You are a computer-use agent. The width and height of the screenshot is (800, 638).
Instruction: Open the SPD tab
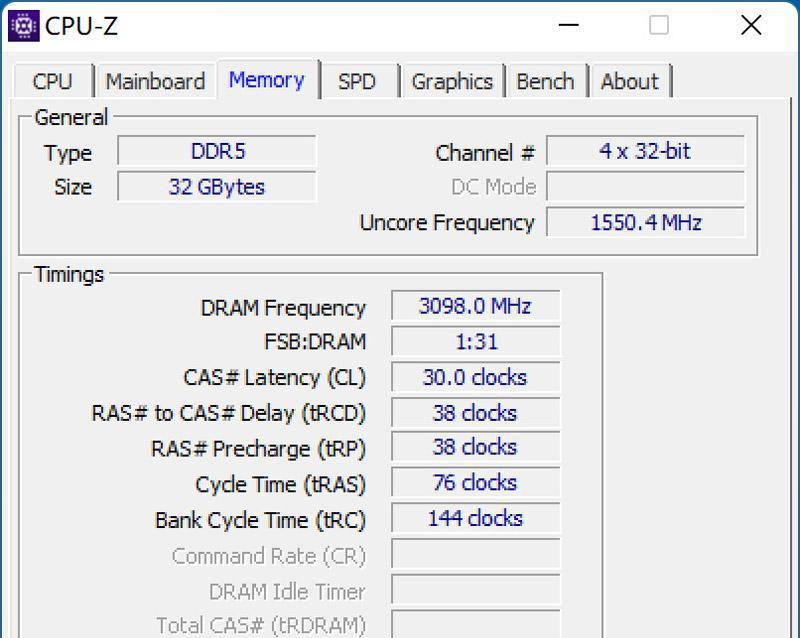[x=357, y=81]
